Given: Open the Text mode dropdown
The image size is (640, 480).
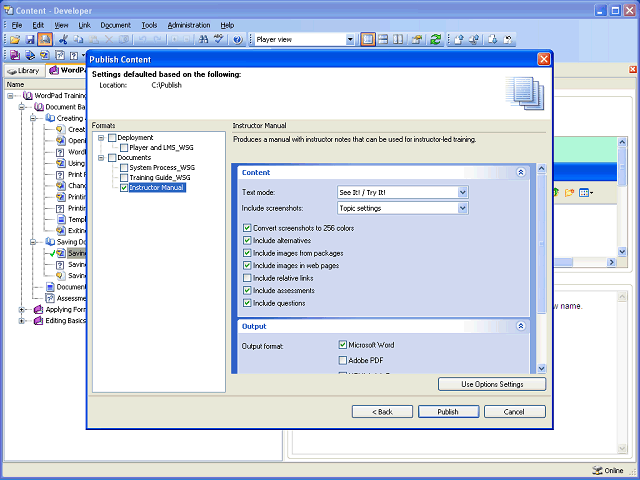Looking at the screenshot, I should (x=462, y=192).
